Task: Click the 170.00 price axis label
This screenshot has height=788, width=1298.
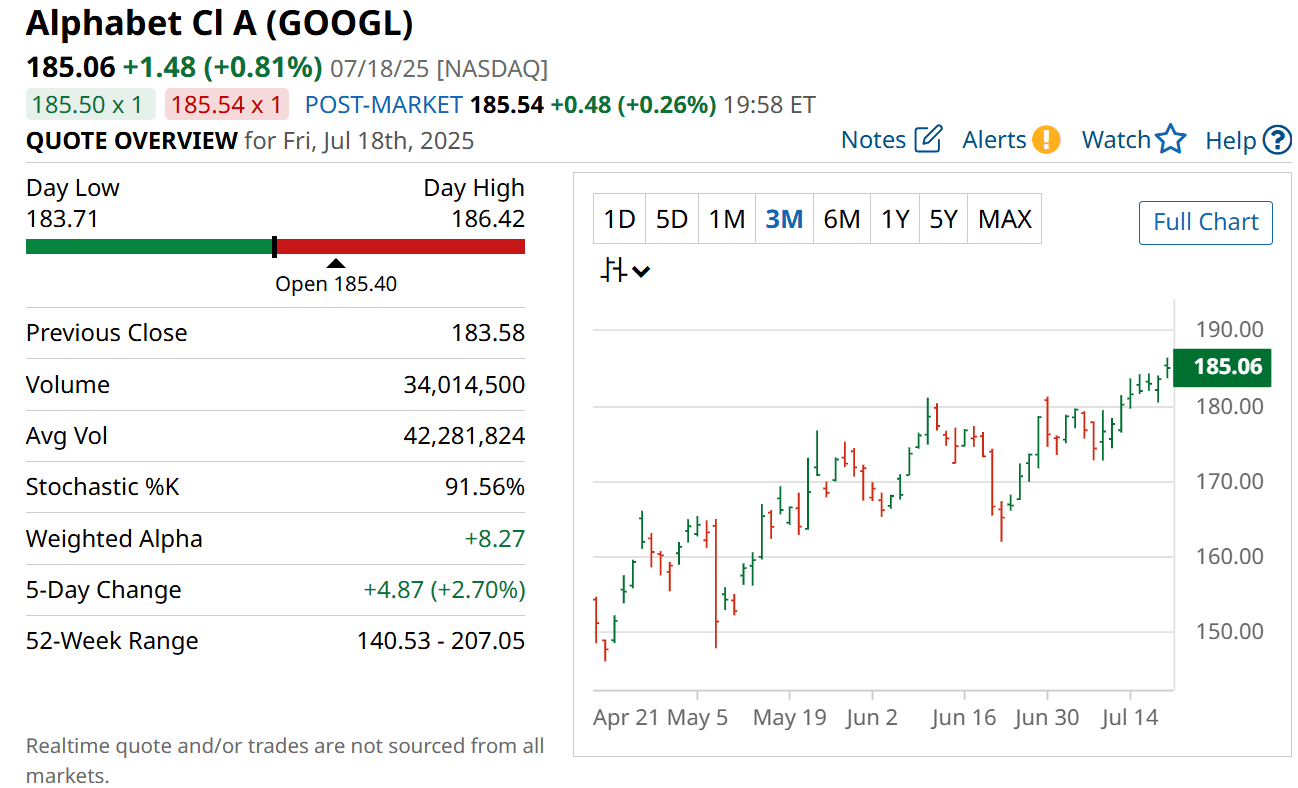Action: pos(1230,481)
